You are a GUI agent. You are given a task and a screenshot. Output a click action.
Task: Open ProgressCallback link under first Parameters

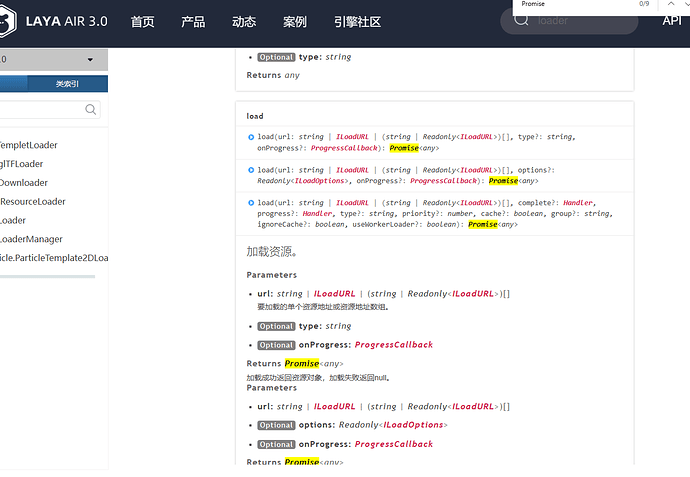point(394,345)
